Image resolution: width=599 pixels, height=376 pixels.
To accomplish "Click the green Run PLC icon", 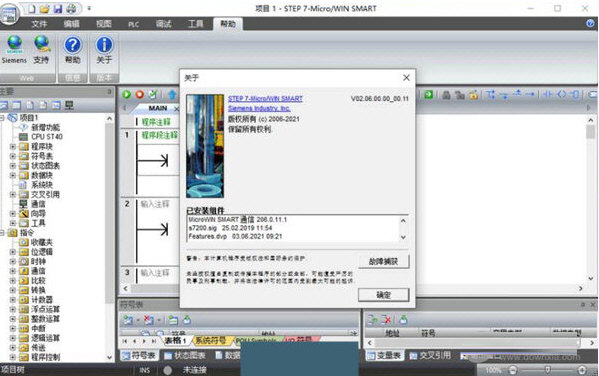I will (x=126, y=94).
